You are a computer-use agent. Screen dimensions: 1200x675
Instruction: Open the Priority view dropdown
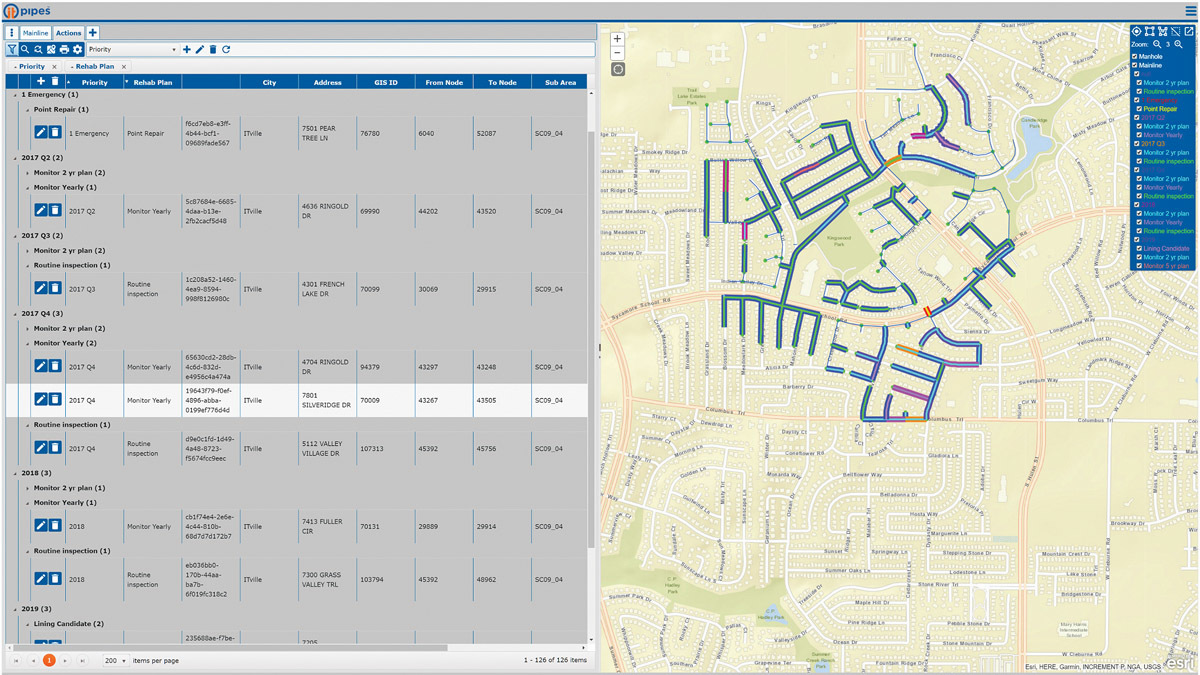[x=131, y=49]
